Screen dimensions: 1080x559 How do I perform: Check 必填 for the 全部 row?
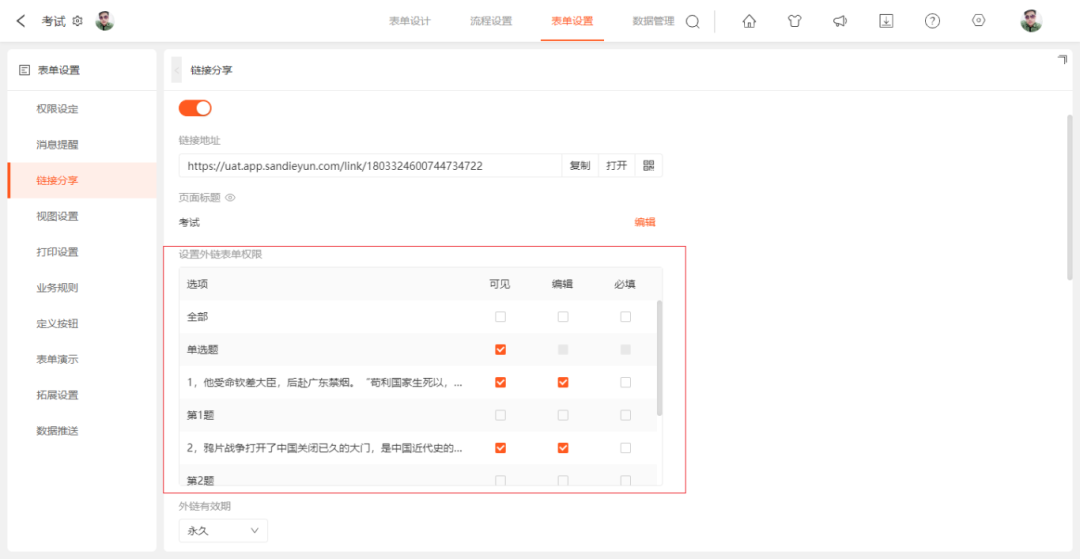[625, 317]
